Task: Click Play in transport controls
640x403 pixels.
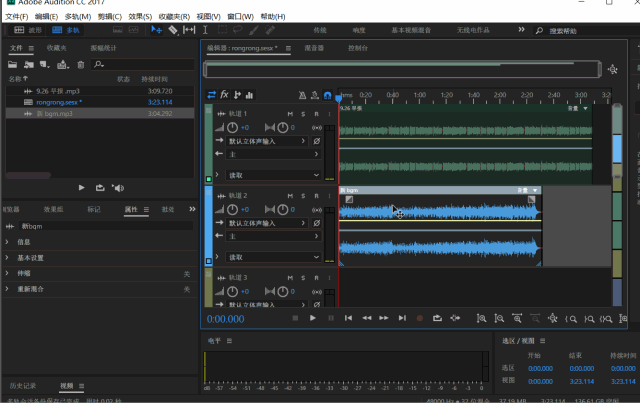Action: (313, 318)
